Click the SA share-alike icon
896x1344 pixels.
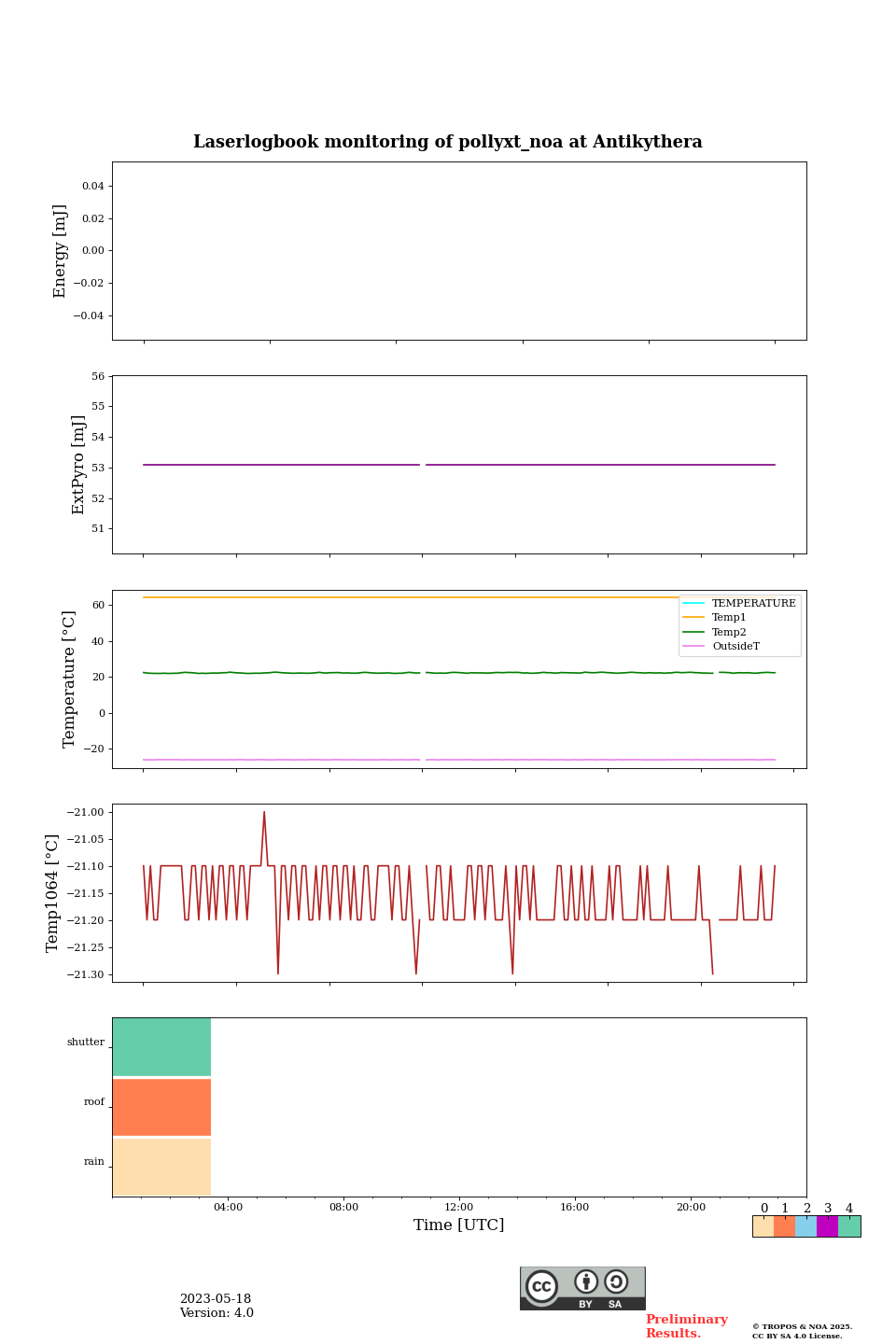(x=616, y=1281)
